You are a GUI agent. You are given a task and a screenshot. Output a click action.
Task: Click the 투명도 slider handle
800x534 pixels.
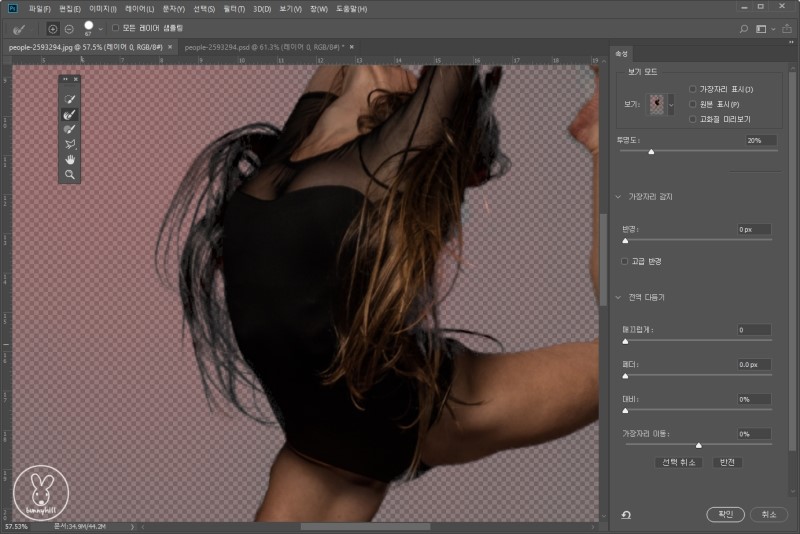(651, 152)
